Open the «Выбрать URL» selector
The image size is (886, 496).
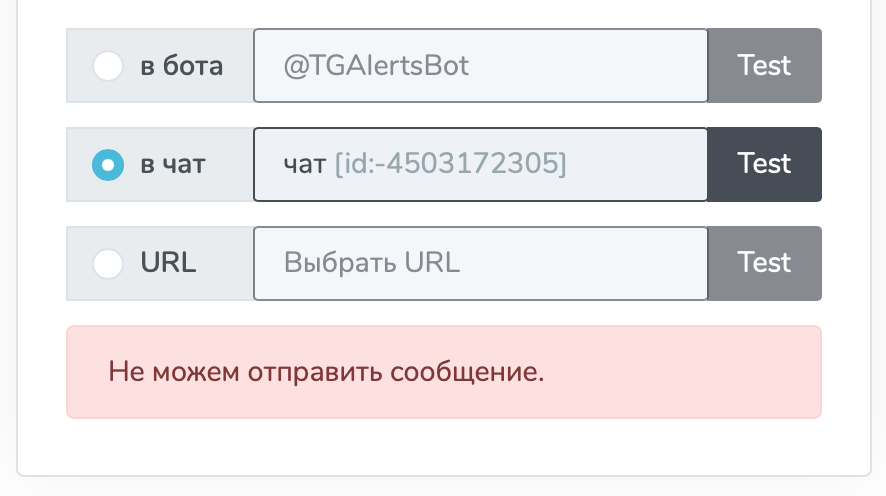tap(480, 263)
